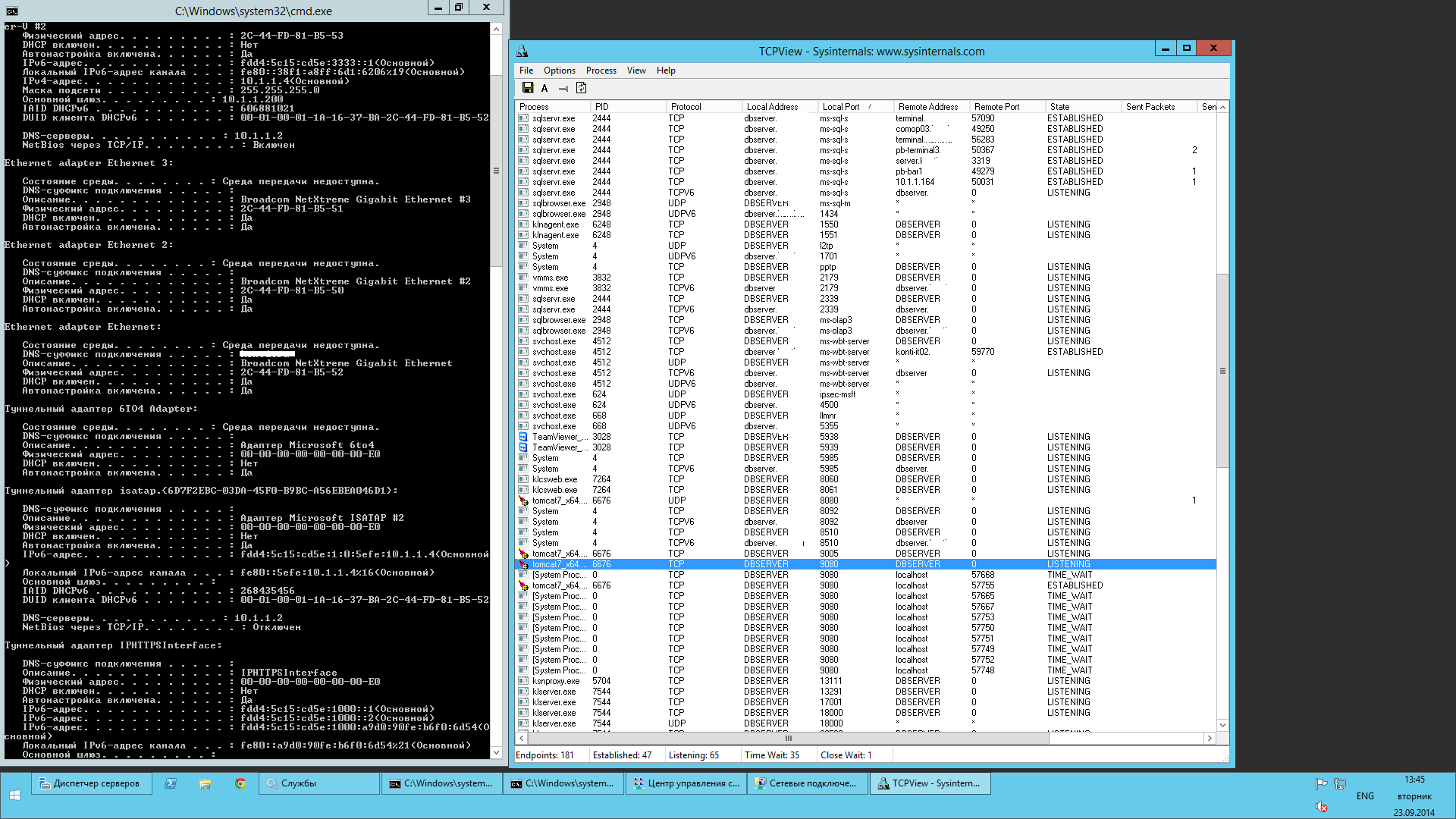
Task: Sort by the Remote Address column header
Action: pyautogui.click(x=931, y=107)
